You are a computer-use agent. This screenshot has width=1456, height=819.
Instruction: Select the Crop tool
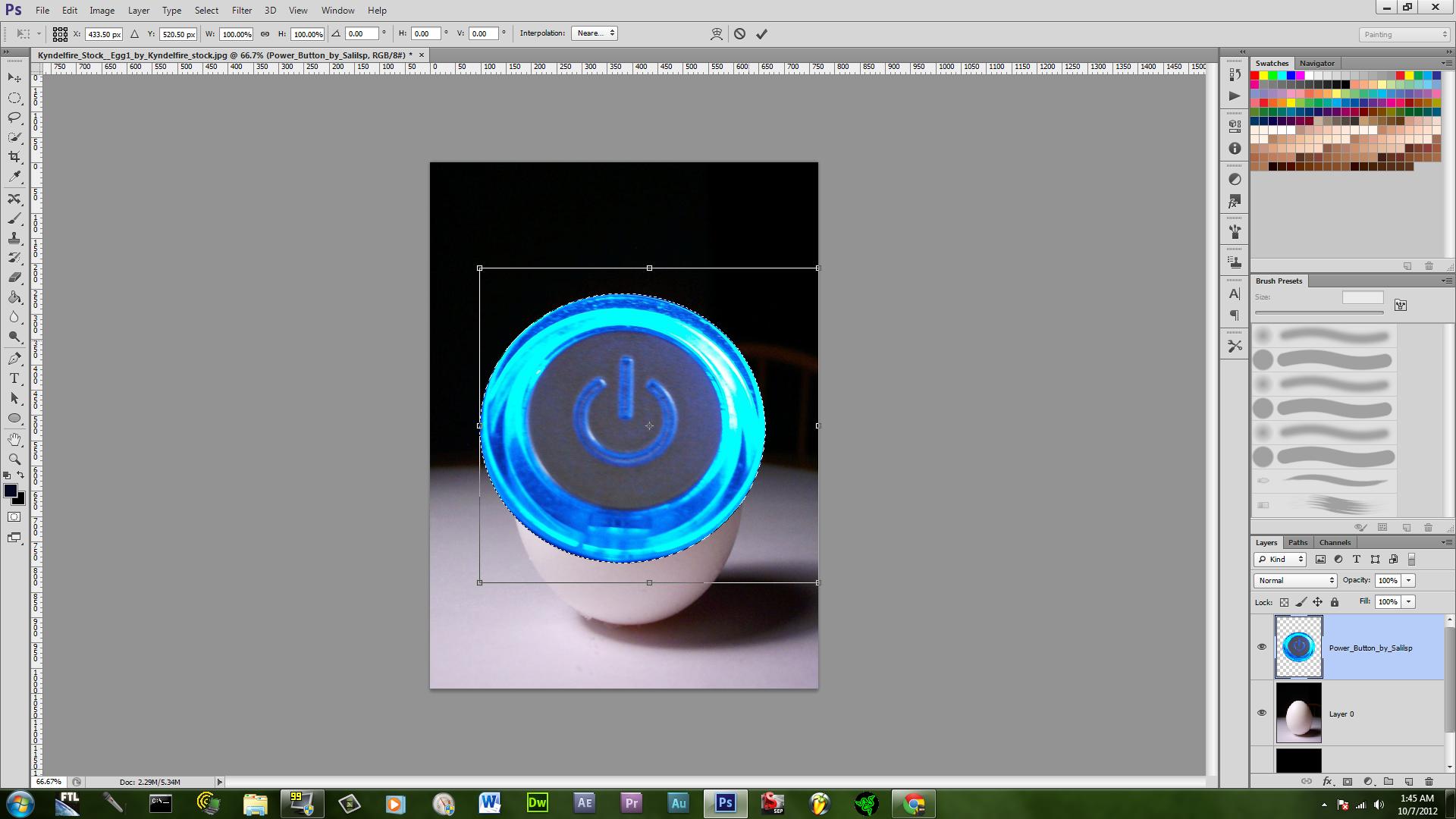14,157
